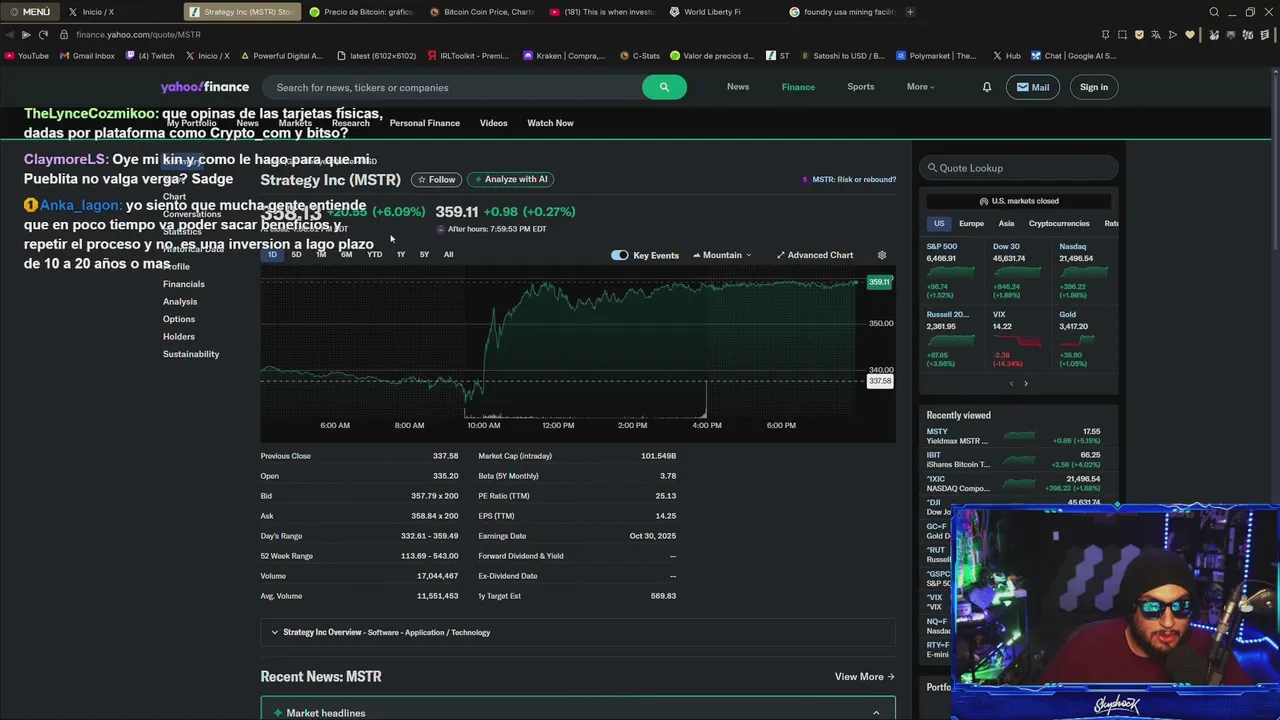
Task: Click the green search magnifier button
Action: [664, 87]
